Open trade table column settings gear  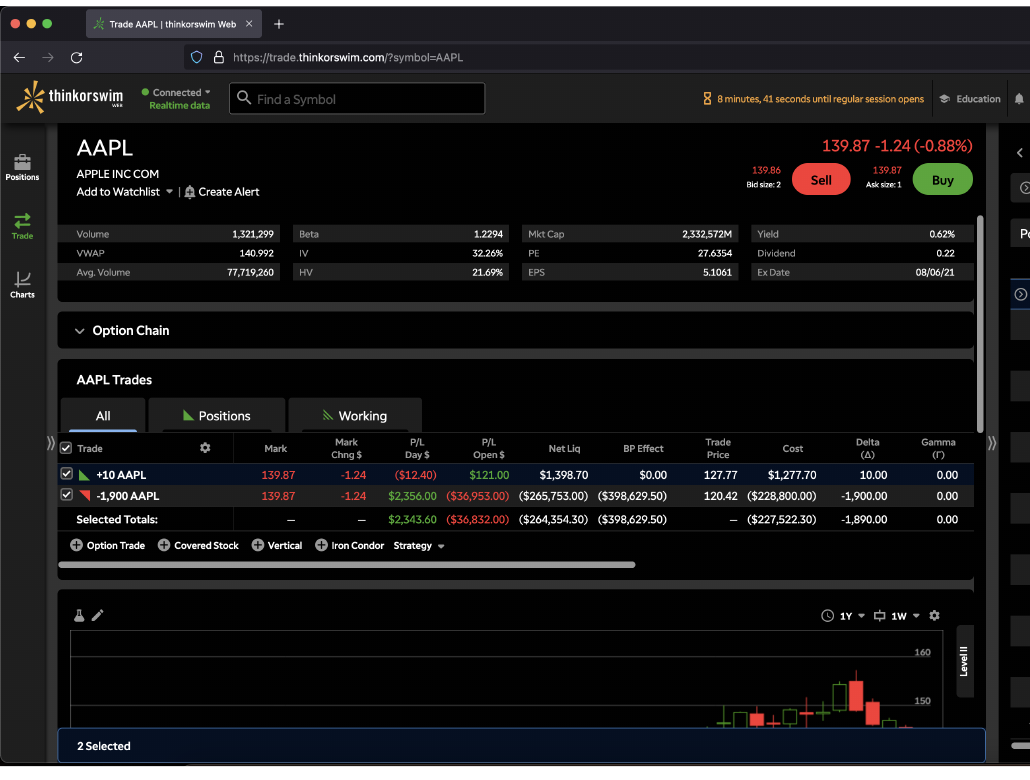pyautogui.click(x=205, y=447)
